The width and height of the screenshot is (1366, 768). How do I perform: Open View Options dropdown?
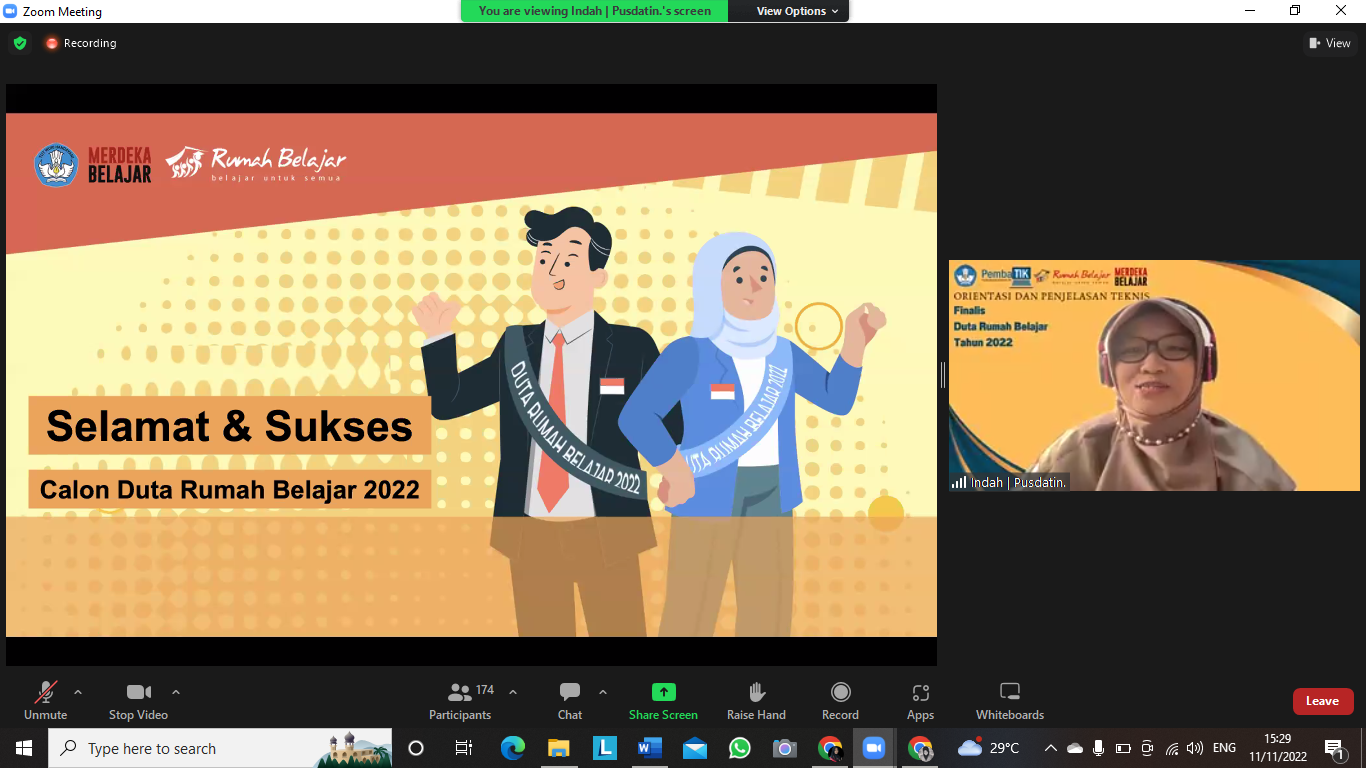click(x=797, y=11)
